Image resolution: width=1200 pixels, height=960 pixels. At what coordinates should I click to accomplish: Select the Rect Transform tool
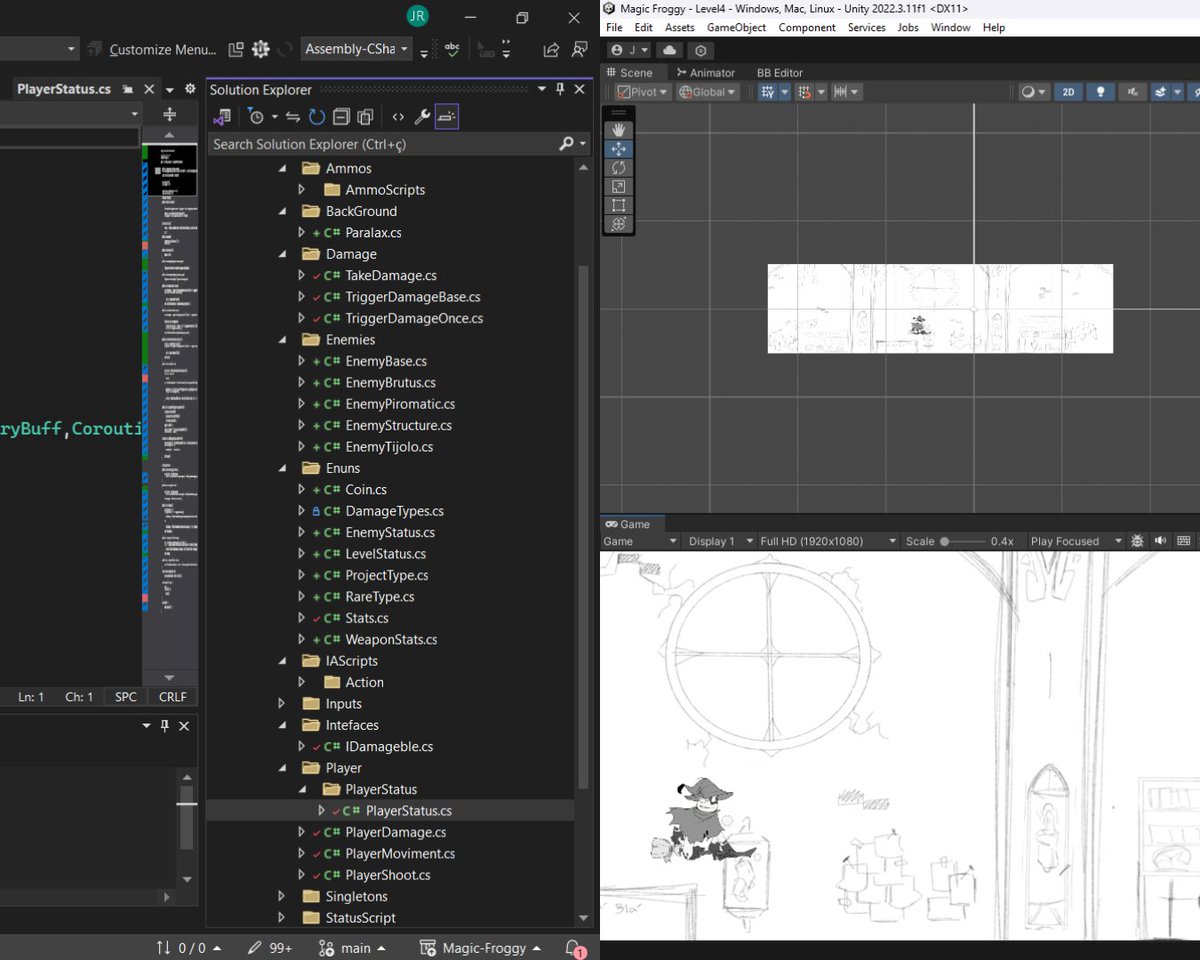click(618, 205)
